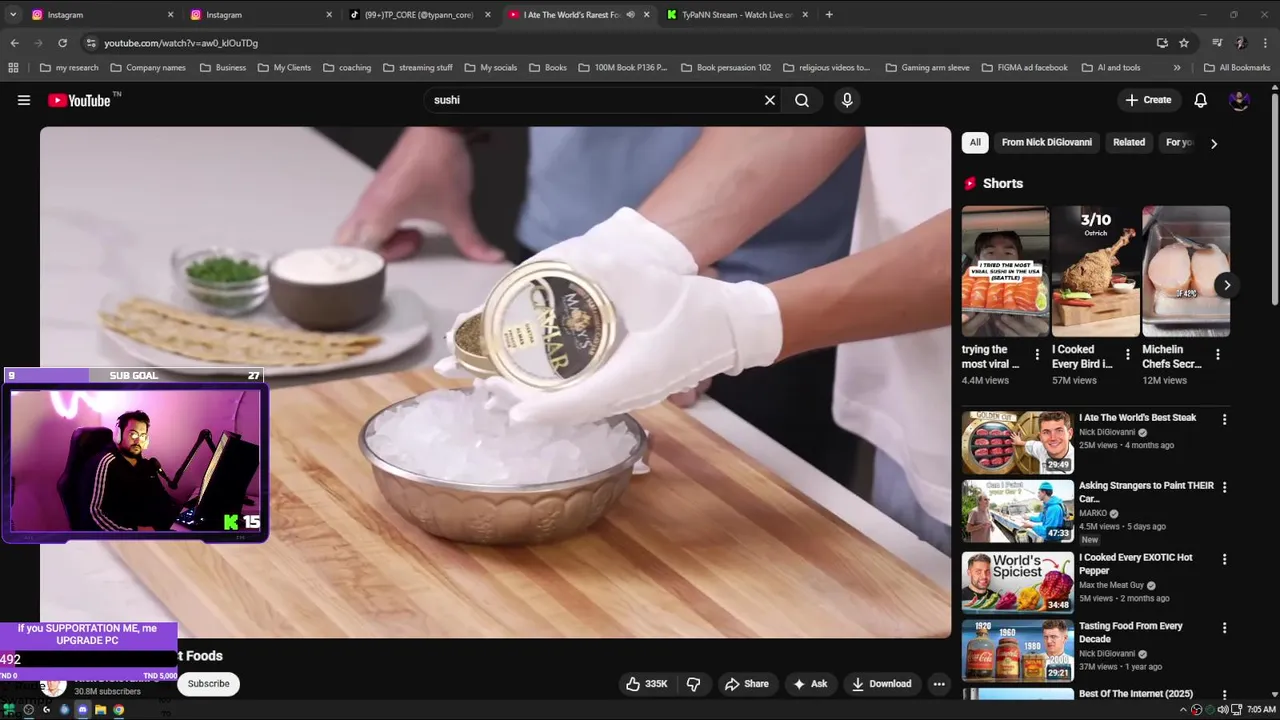Reload the current page
This screenshot has height=720, width=1280.
click(x=62, y=43)
